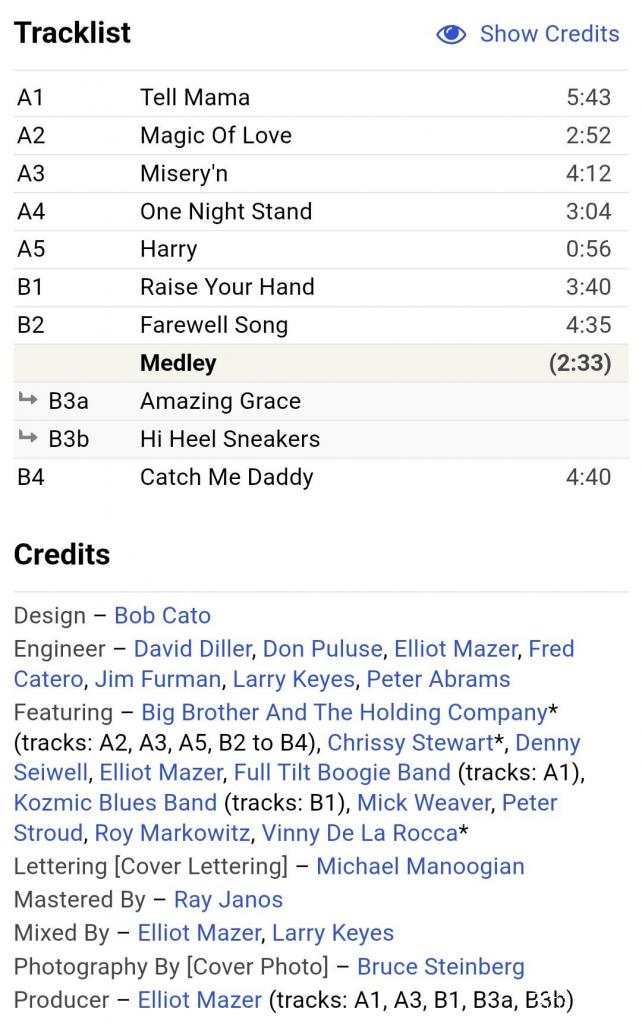
Task: Open the Kozmic Blues Band link
Action: click(115, 803)
